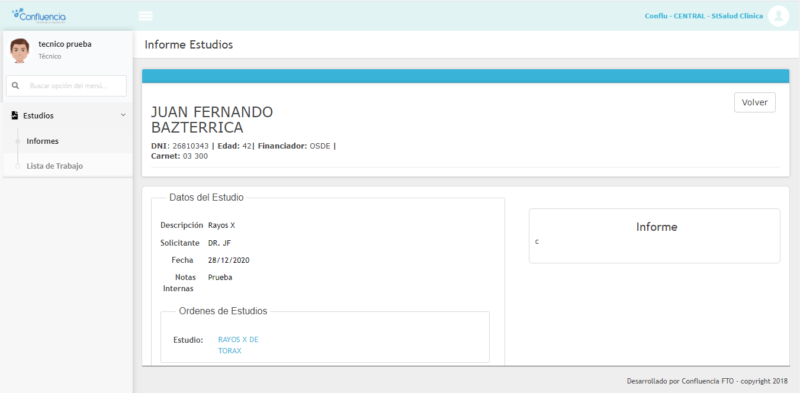800x393 pixels.
Task: Click the search magnifier icon
Action: pos(15,86)
